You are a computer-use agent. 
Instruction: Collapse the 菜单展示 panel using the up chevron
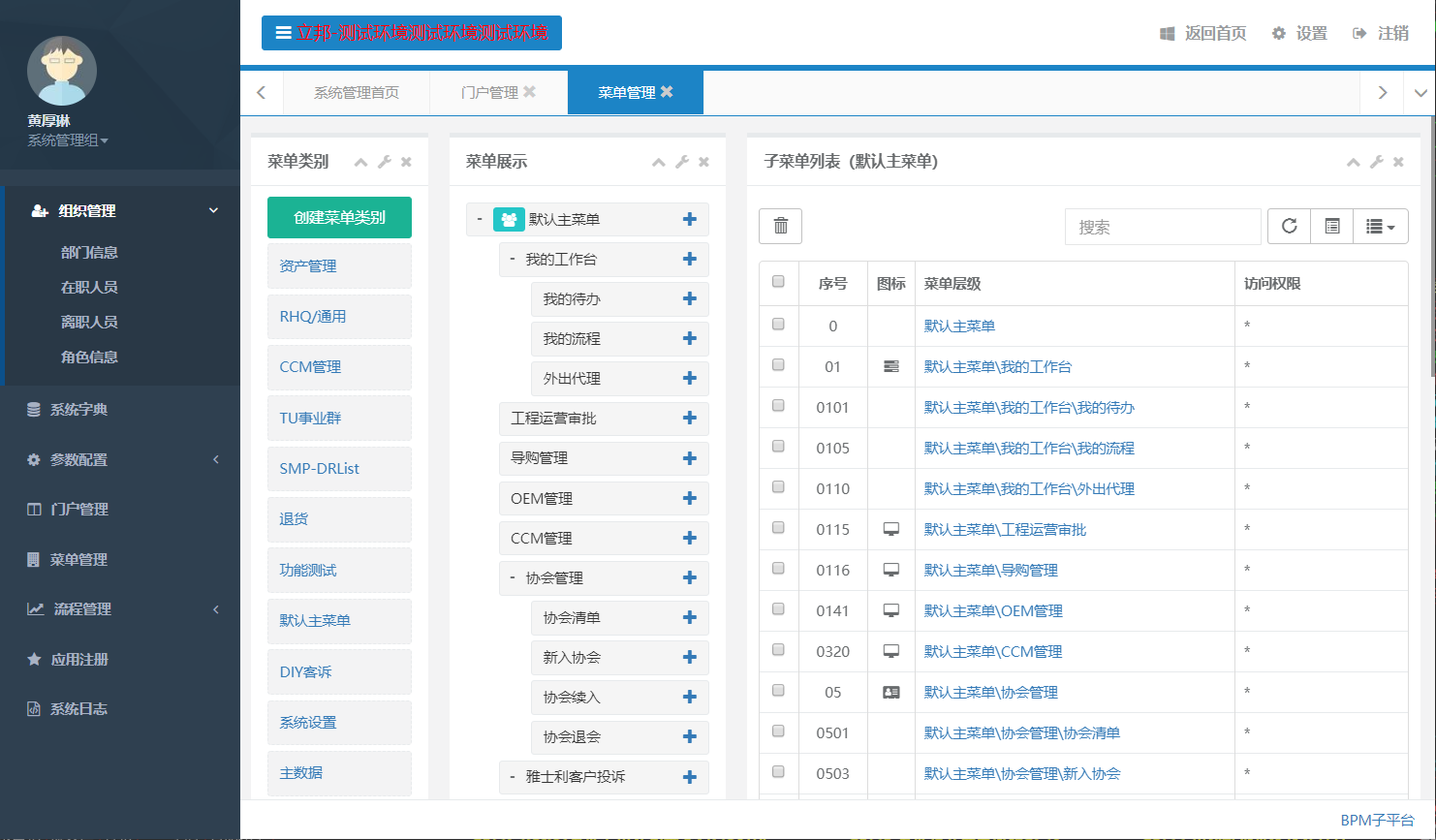(x=658, y=162)
